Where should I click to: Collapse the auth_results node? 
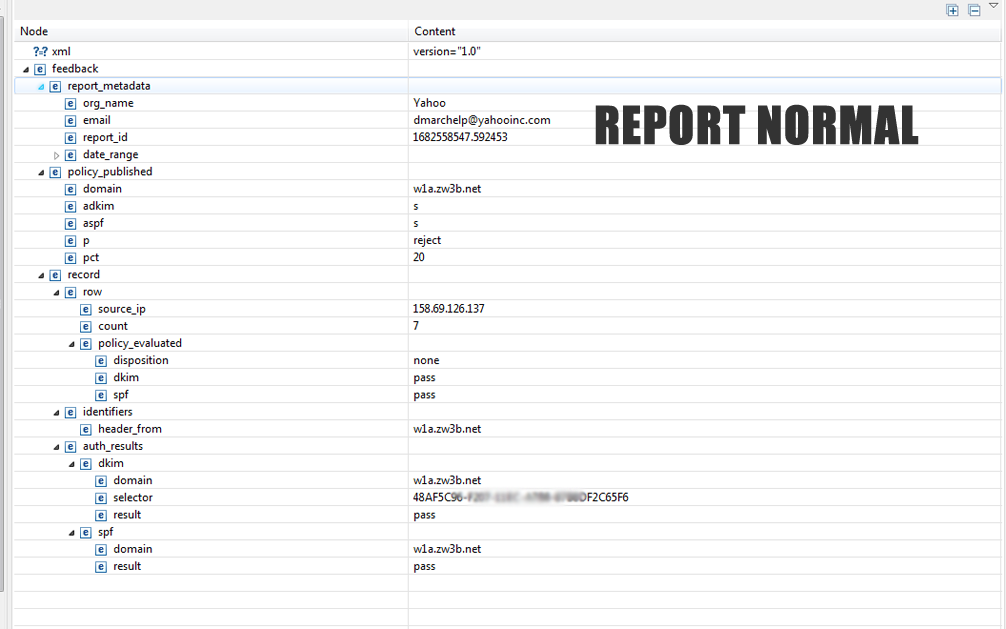57,447
